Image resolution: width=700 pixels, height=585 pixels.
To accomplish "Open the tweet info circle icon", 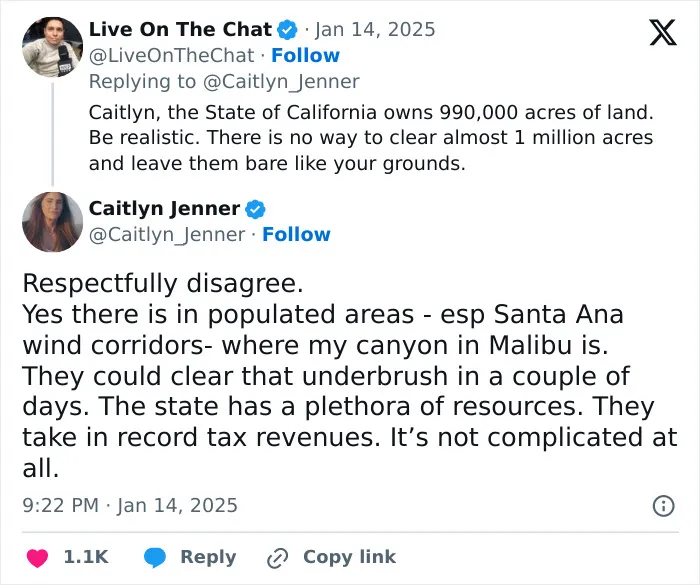I will [x=664, y=506].
